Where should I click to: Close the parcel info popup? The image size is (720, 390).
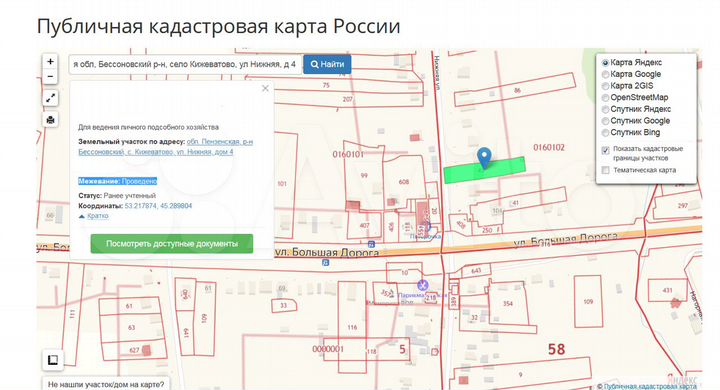265,88
